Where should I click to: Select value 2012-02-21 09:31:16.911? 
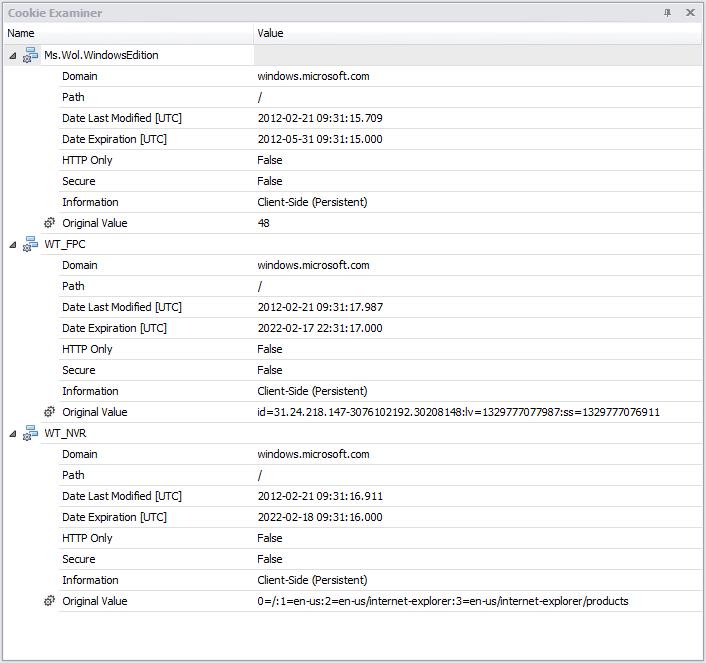320,496
